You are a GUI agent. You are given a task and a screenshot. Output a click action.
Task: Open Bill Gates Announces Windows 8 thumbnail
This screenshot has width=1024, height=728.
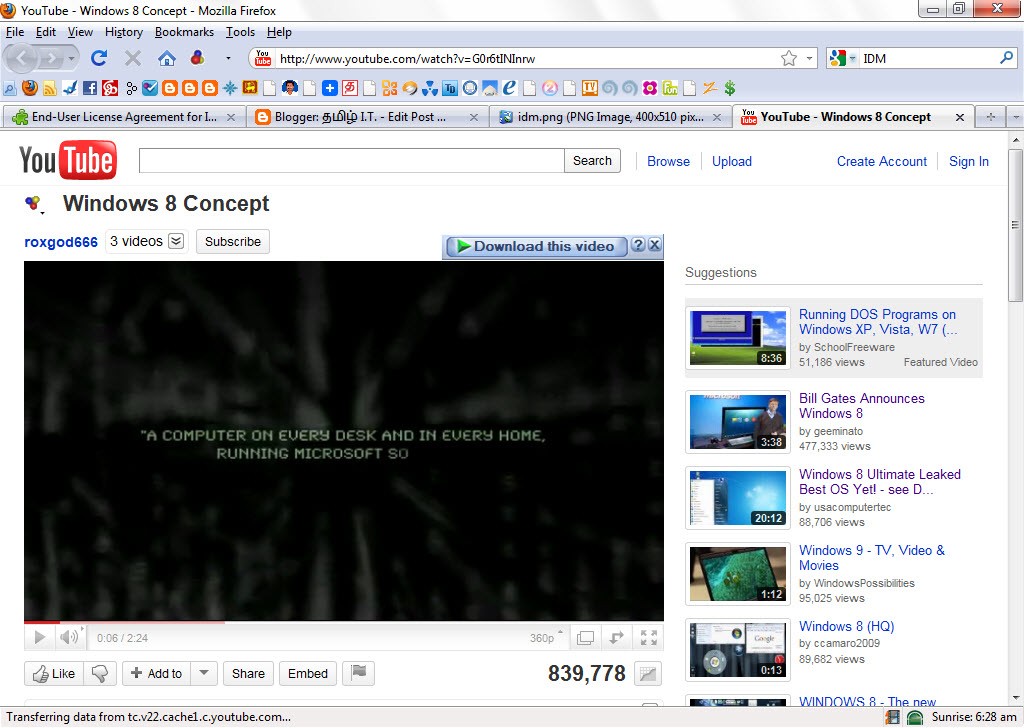(738, 421)
